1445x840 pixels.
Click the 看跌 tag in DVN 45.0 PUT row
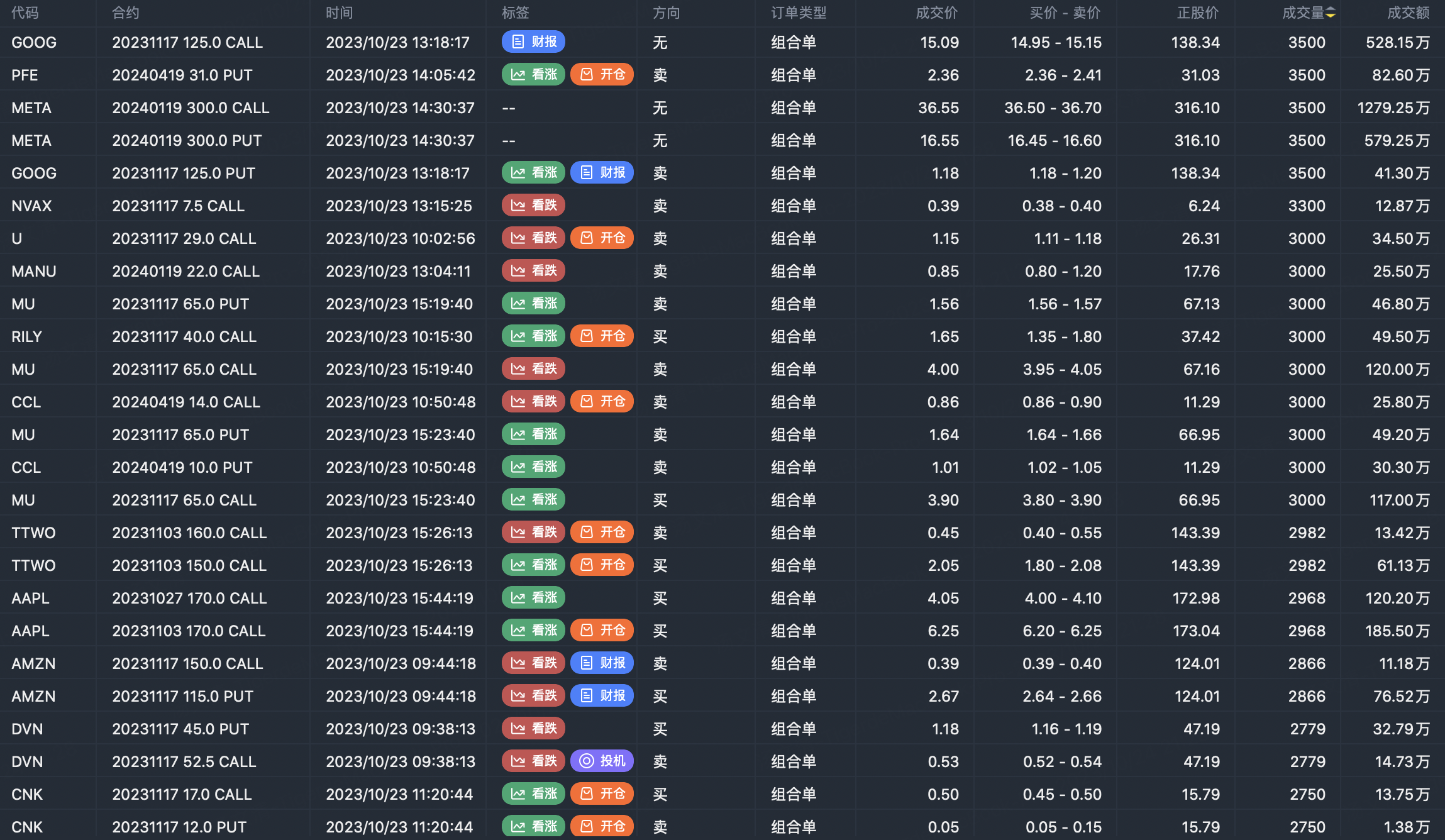(533, 728)
